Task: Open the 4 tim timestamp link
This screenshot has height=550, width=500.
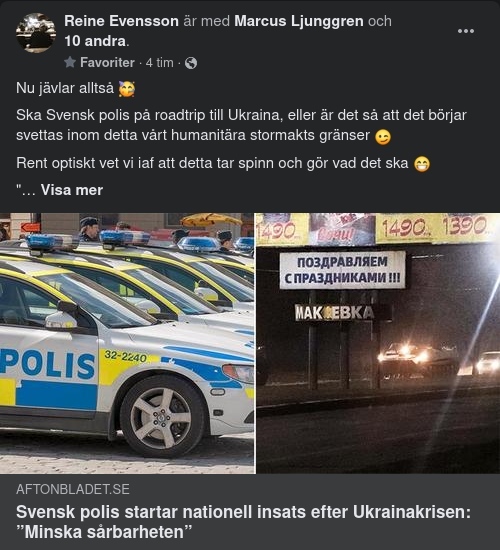Action: [x=160, y=63]
